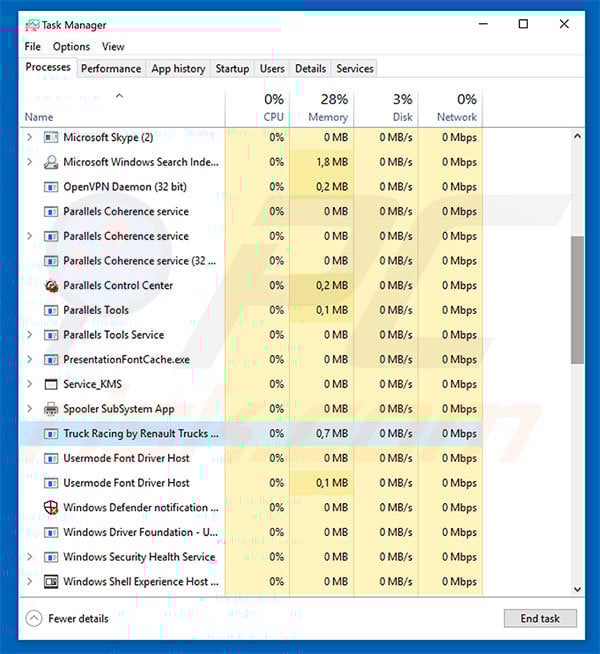
Task: Click the Windows Defender notification shield icon
Action: click(x=51, y=508)
